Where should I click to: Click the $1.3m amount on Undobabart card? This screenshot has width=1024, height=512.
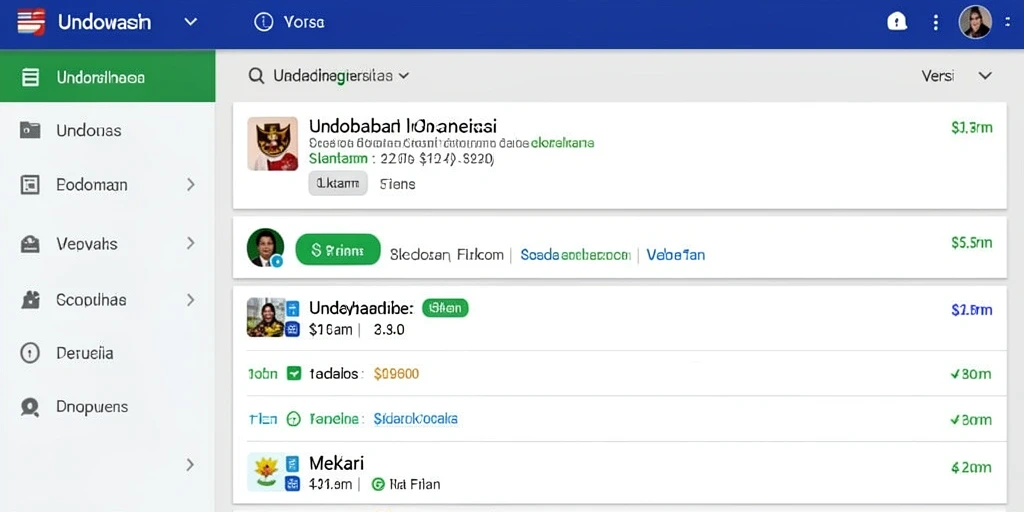click(972, 127)
